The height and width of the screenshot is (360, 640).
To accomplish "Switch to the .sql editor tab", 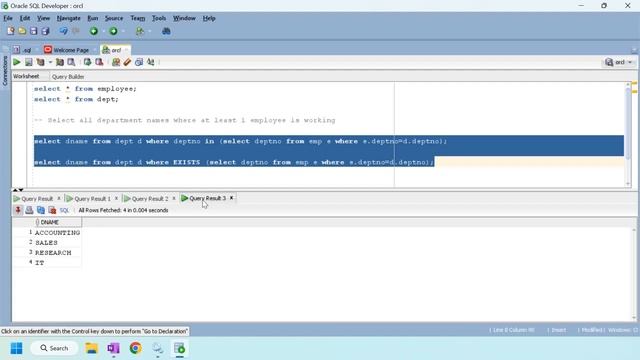I will click(x=22, y=50).
